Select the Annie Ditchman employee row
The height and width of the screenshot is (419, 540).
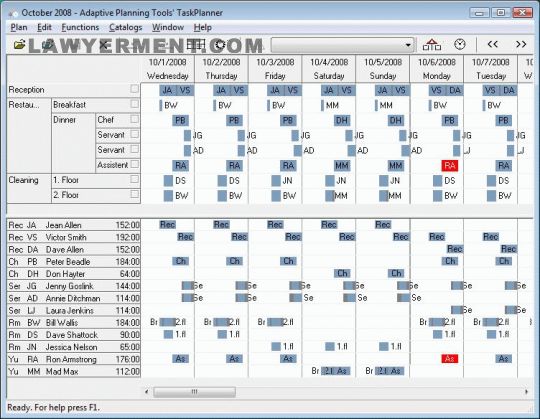coord(74,298)
